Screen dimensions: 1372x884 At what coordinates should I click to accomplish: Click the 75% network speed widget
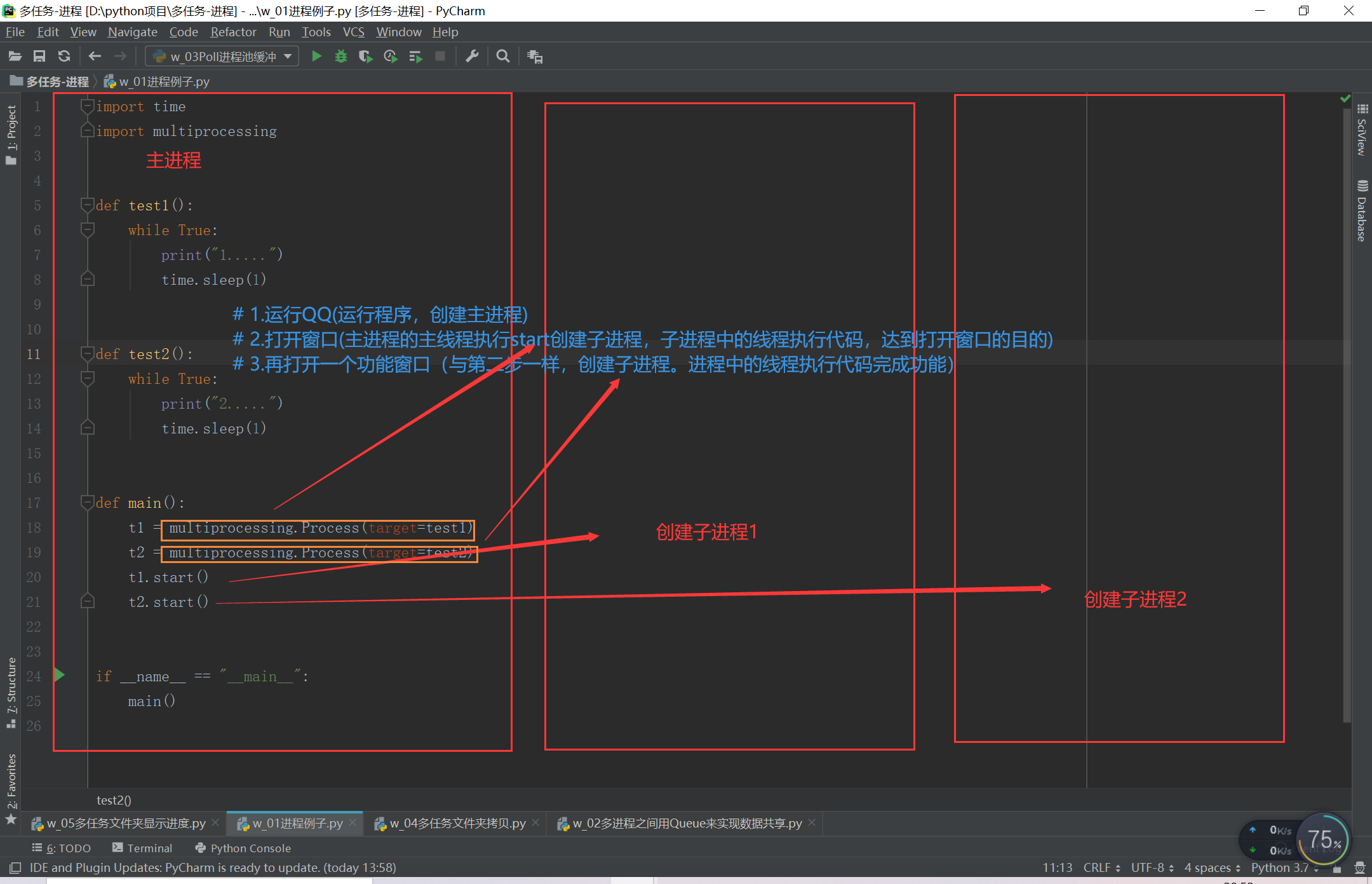(x=1324, y=840)
